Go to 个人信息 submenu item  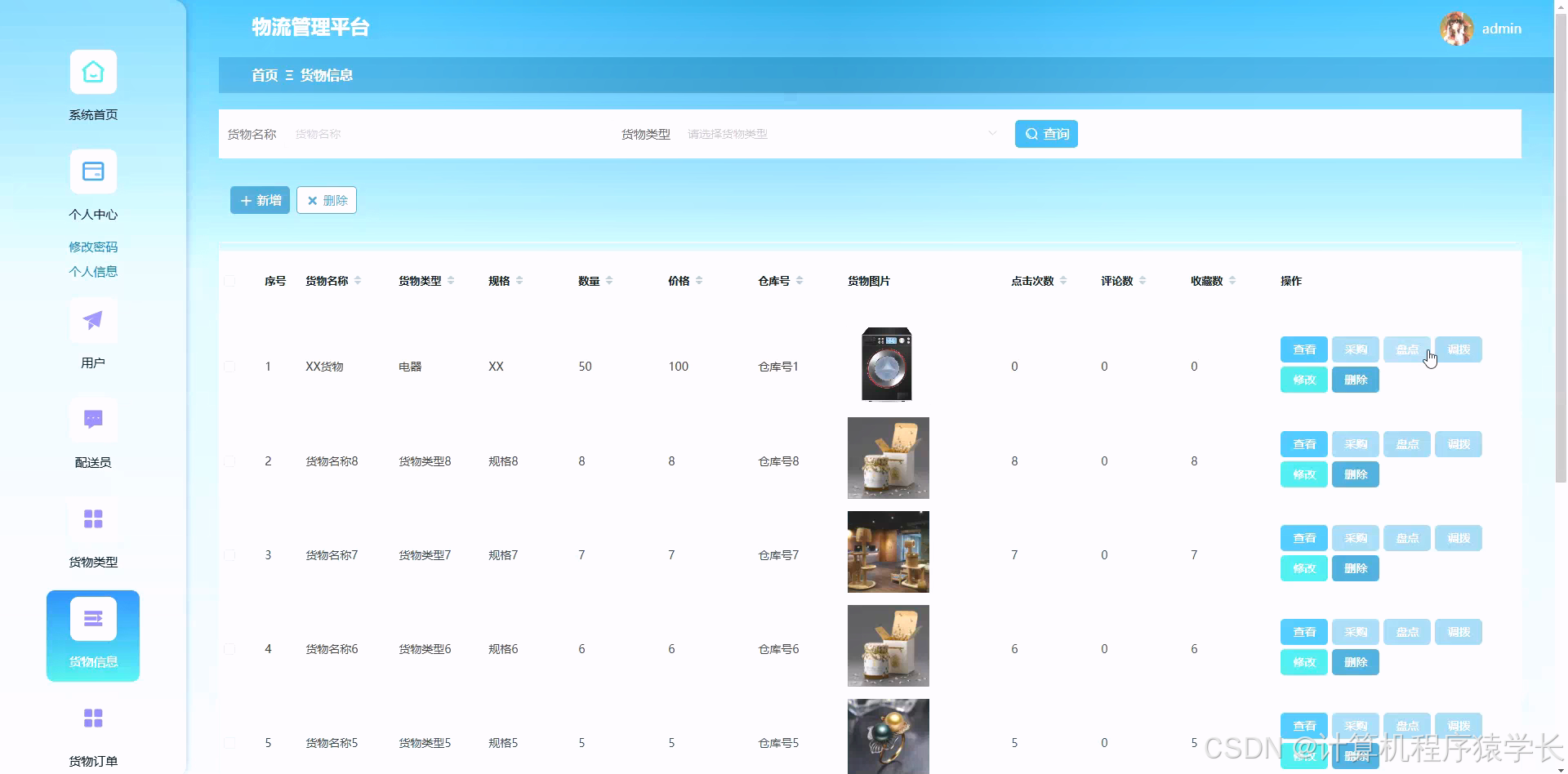coord(93,271)
